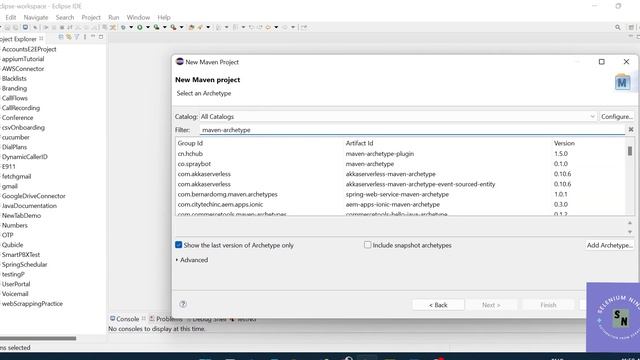Click the Debug toolbar icon
Viewport: 640px width, 360px height.
pos(123,27)
